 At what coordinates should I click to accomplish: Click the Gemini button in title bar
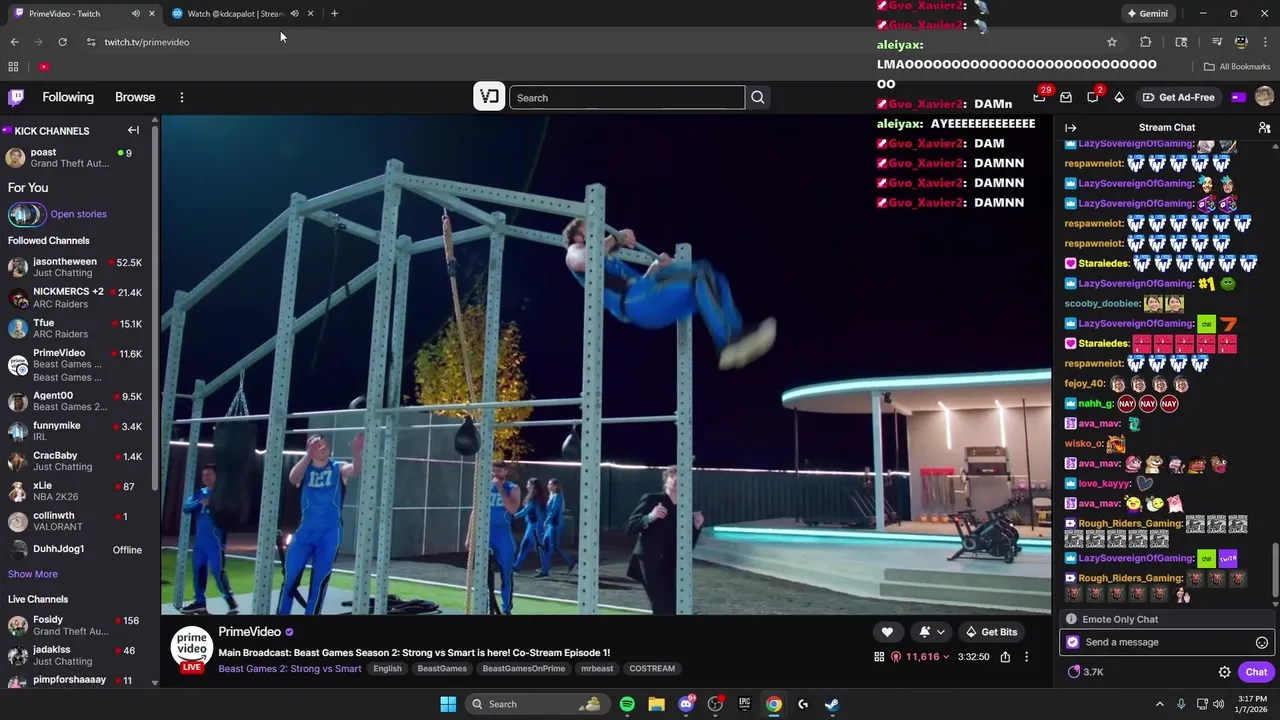coord(1146,14)
